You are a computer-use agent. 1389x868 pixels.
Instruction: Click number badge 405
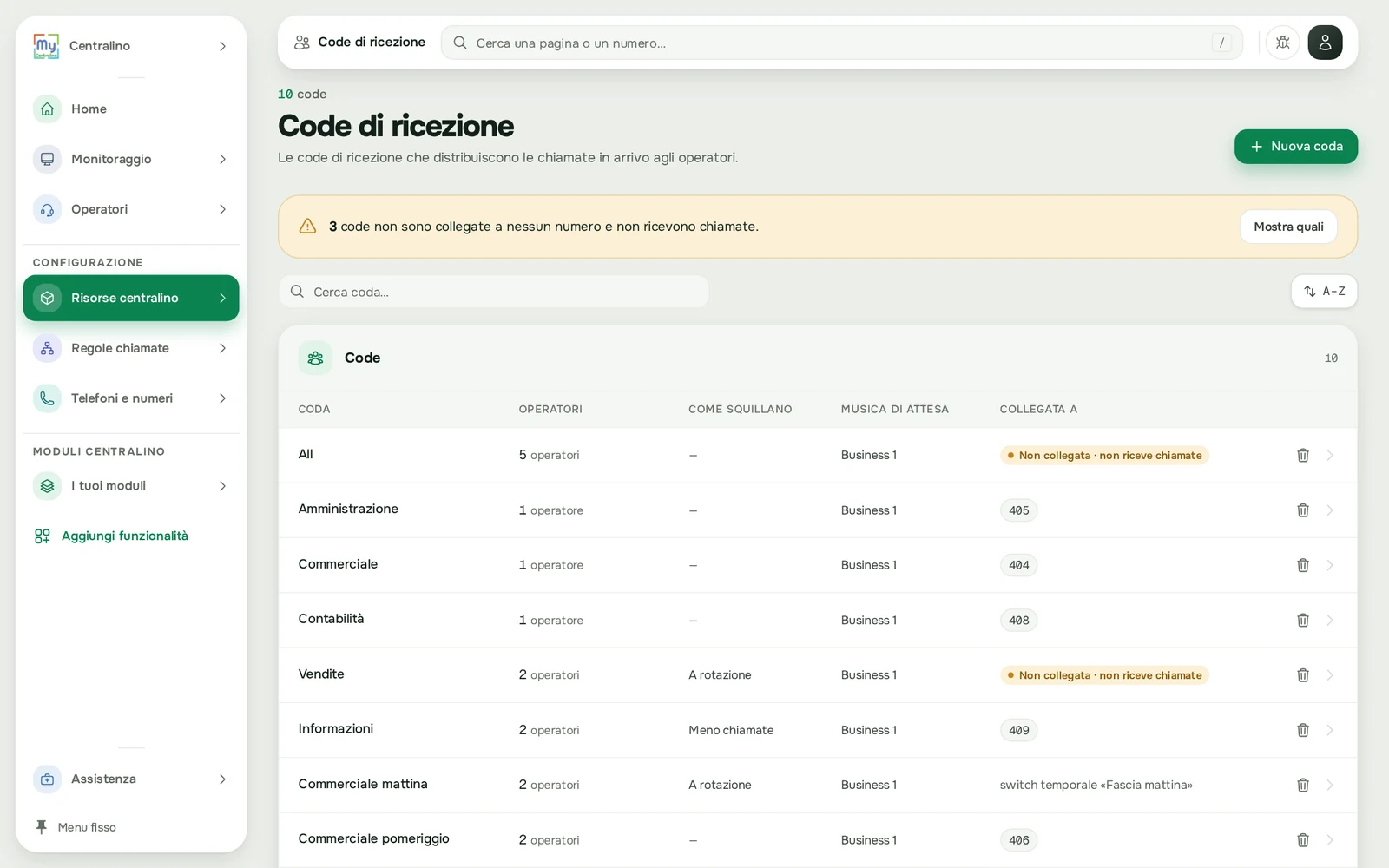click(1019, 510)
